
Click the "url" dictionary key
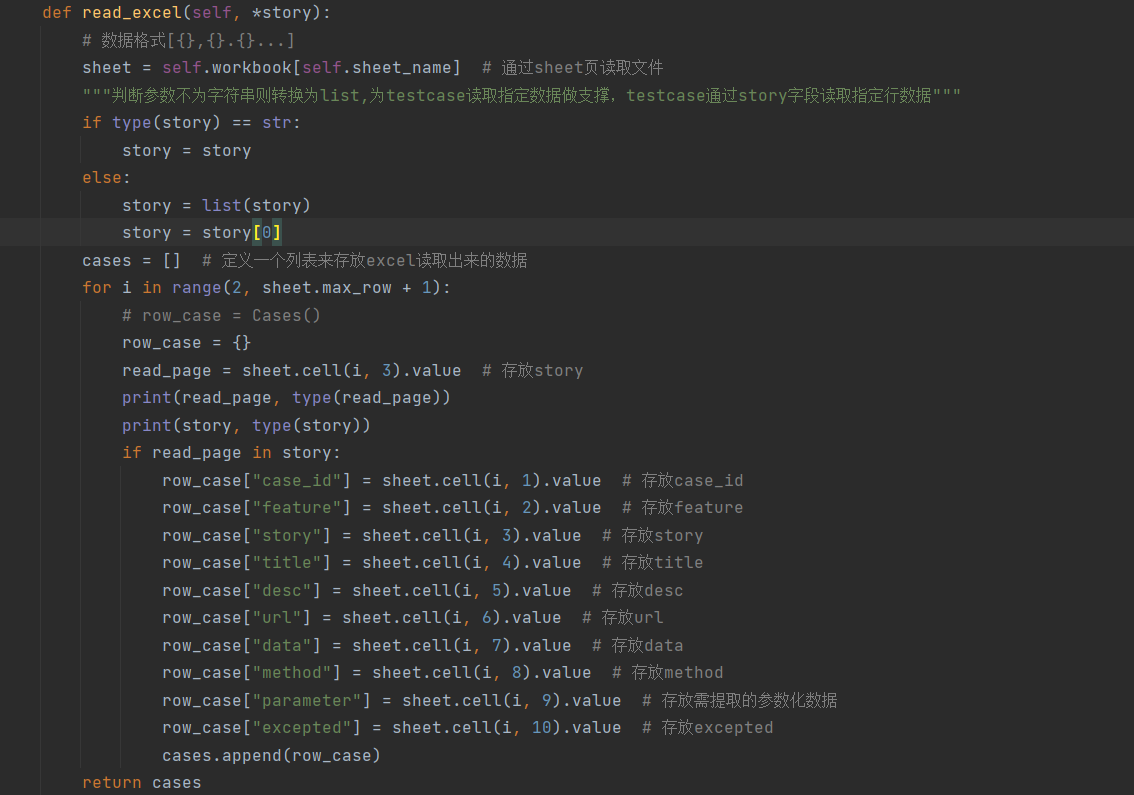click(276, 618)
